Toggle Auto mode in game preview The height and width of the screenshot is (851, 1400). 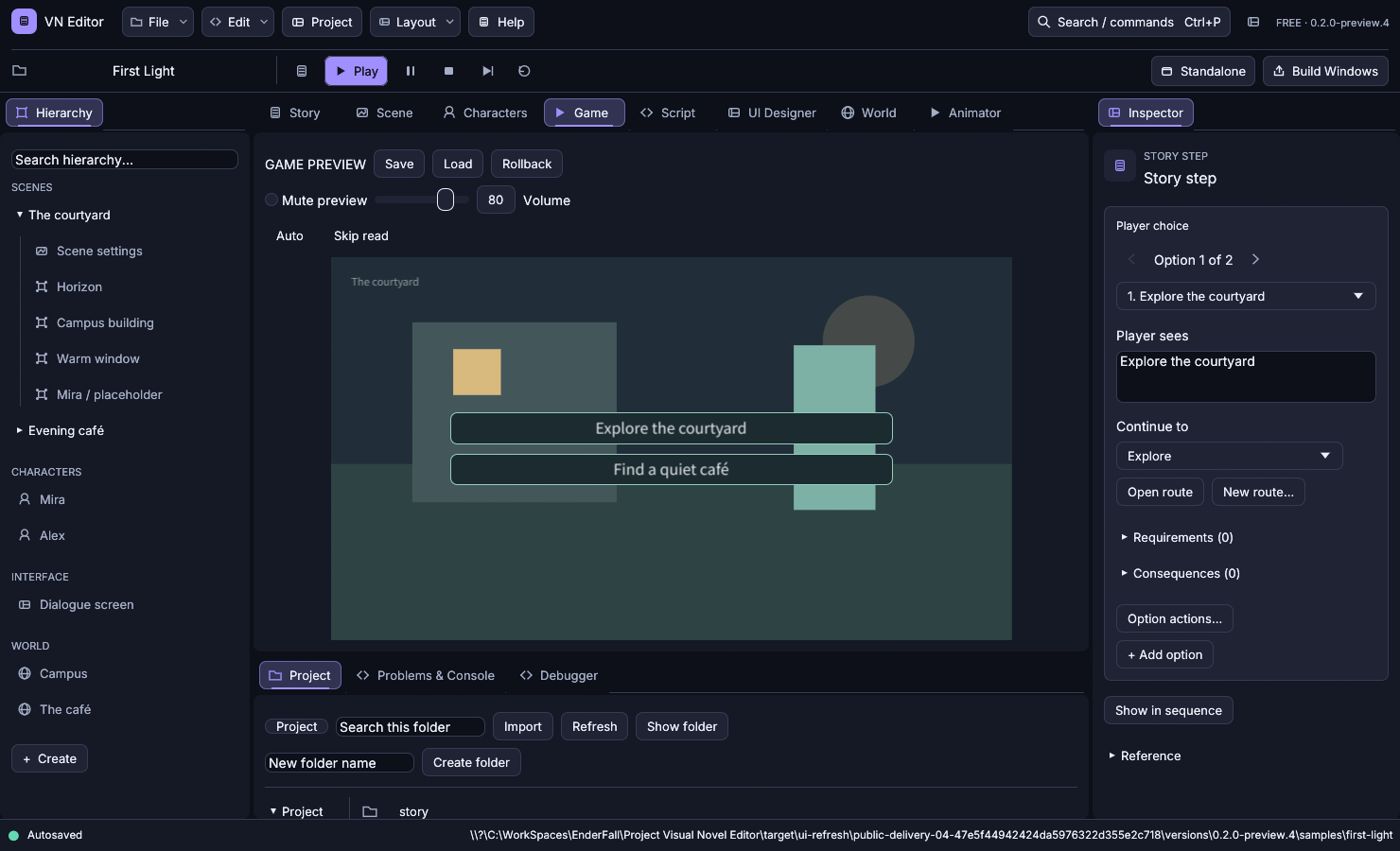(289, 235)
